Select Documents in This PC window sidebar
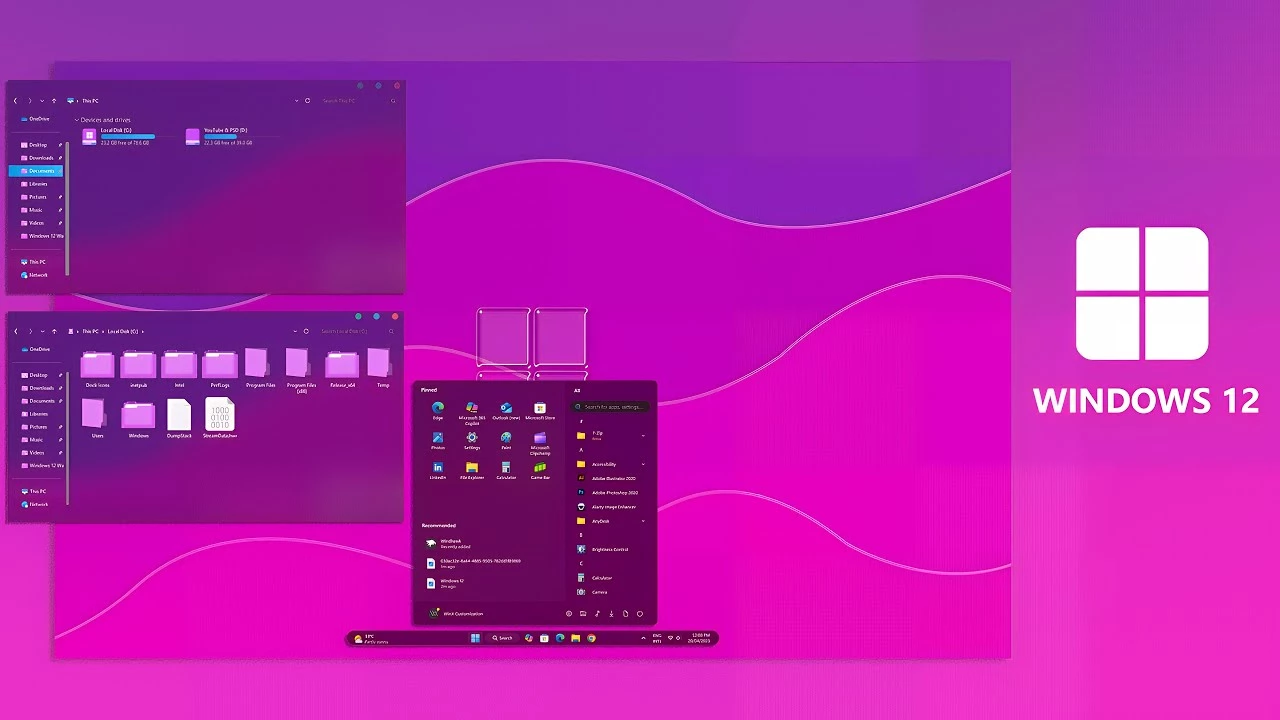The width and height of the screenshot is (1280, 720). pyautogui.click(x=35, y=171)
